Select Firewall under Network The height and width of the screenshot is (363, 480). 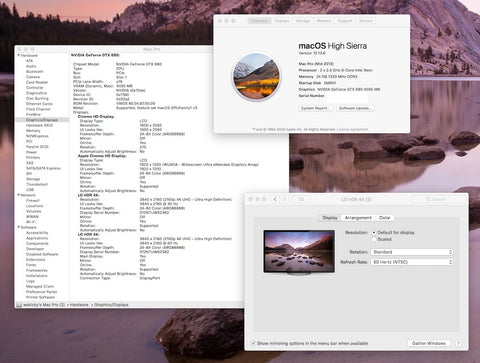pyautogui.click(x=33, y=200)
